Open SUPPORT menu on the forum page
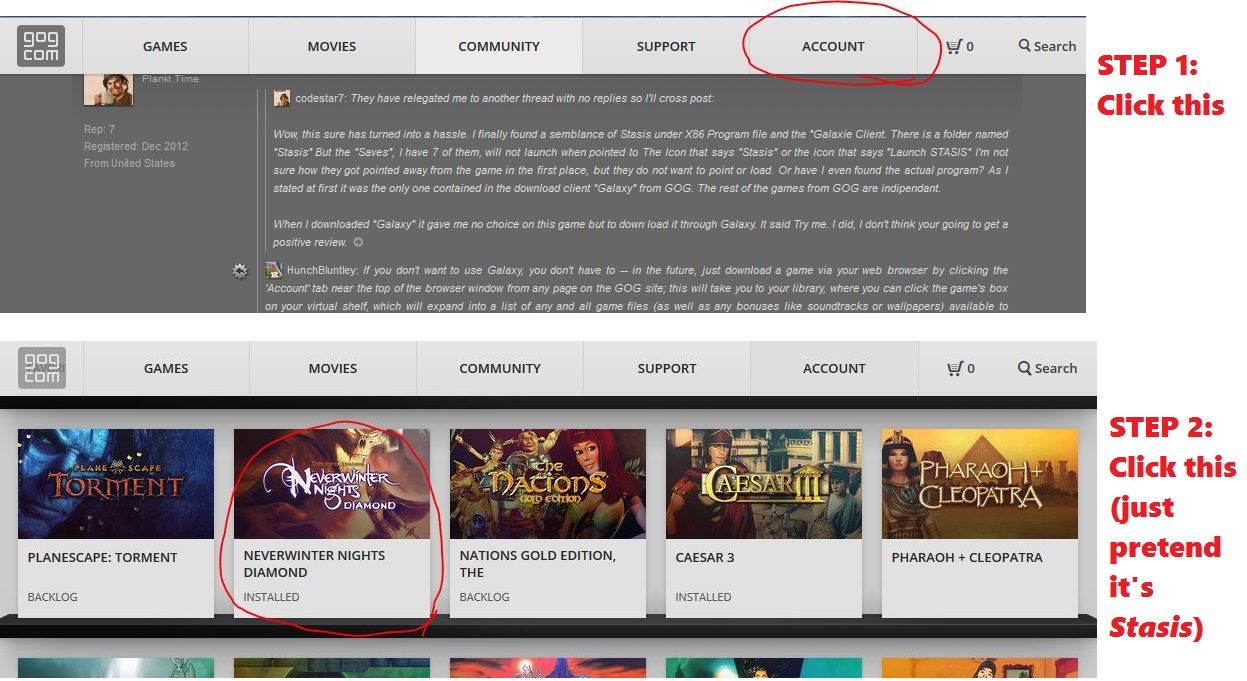The image size is (1247, 681). pyautogui.click(x=666, y=46)
